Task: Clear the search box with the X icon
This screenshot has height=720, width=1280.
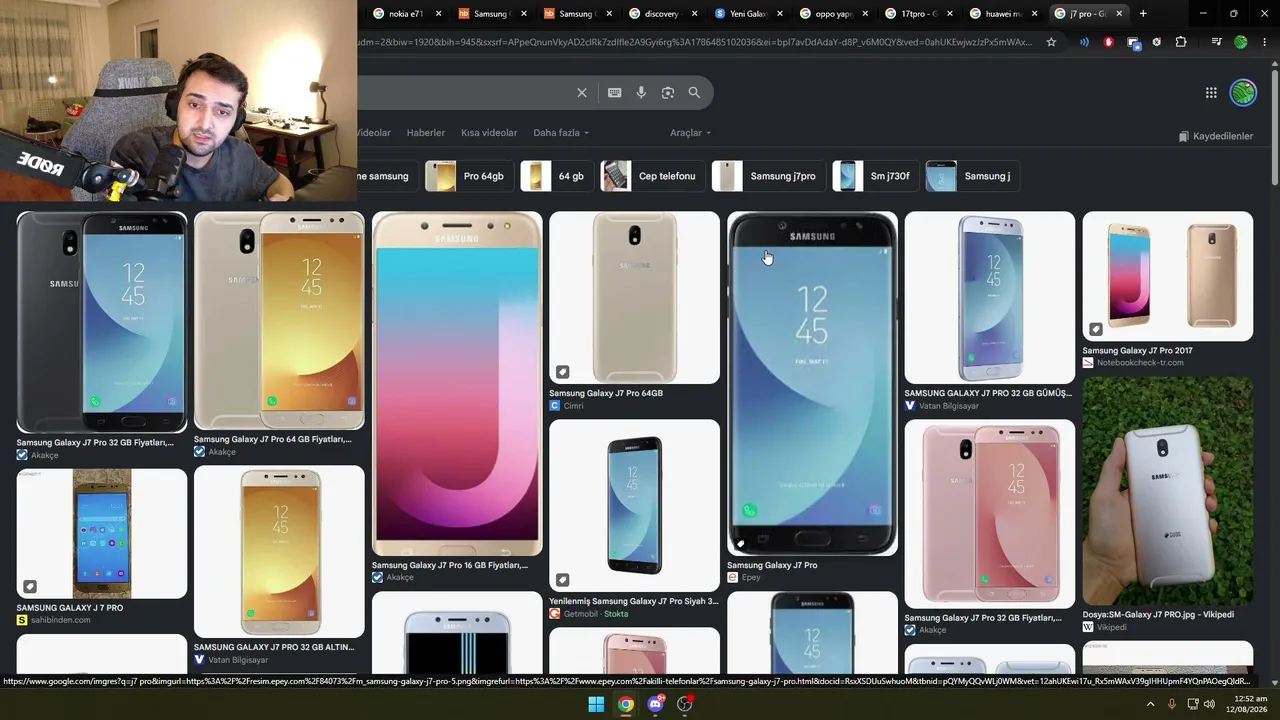Action: click(582, 93)
